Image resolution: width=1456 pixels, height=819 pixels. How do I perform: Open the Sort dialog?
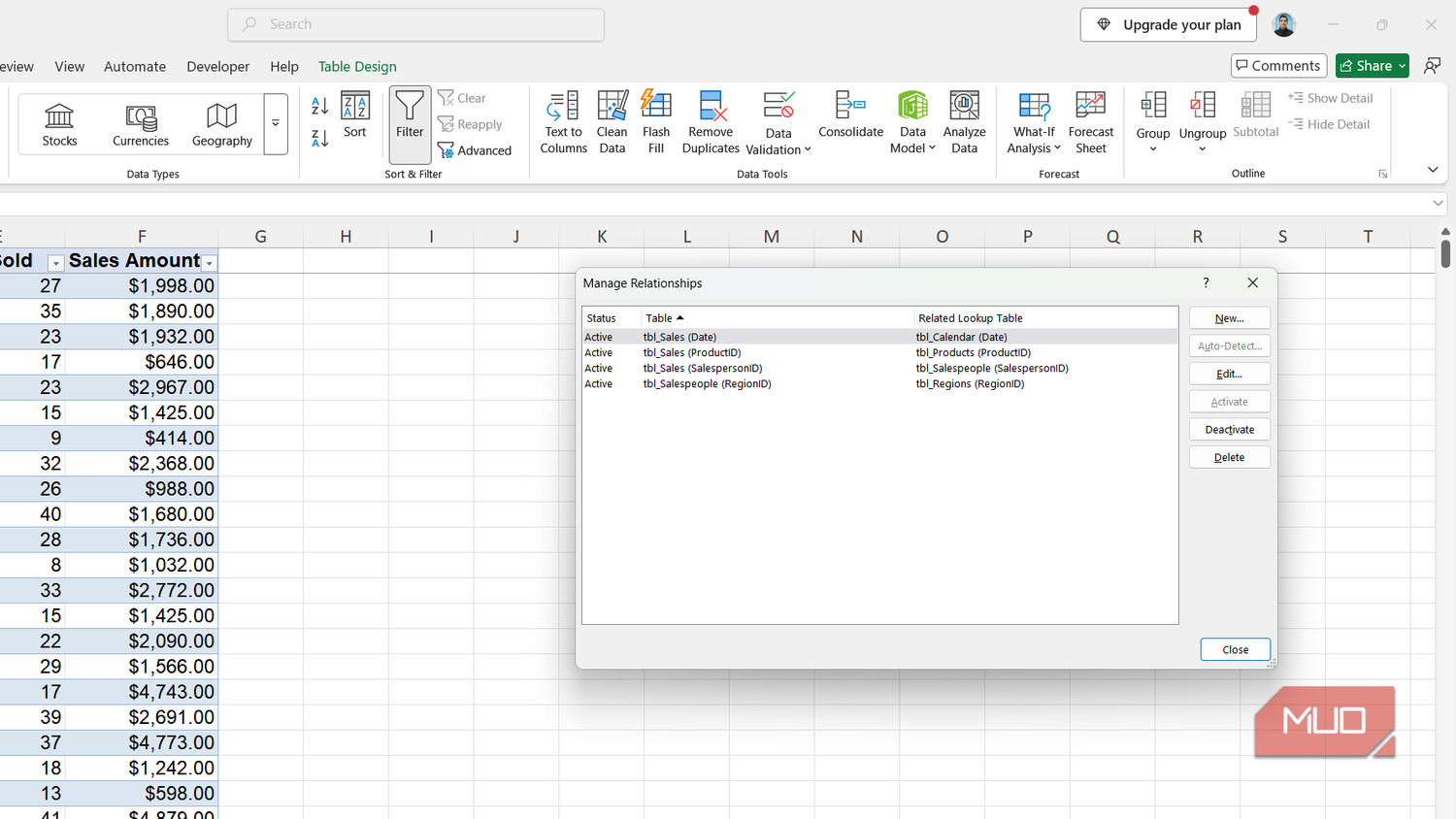(355, 115)
